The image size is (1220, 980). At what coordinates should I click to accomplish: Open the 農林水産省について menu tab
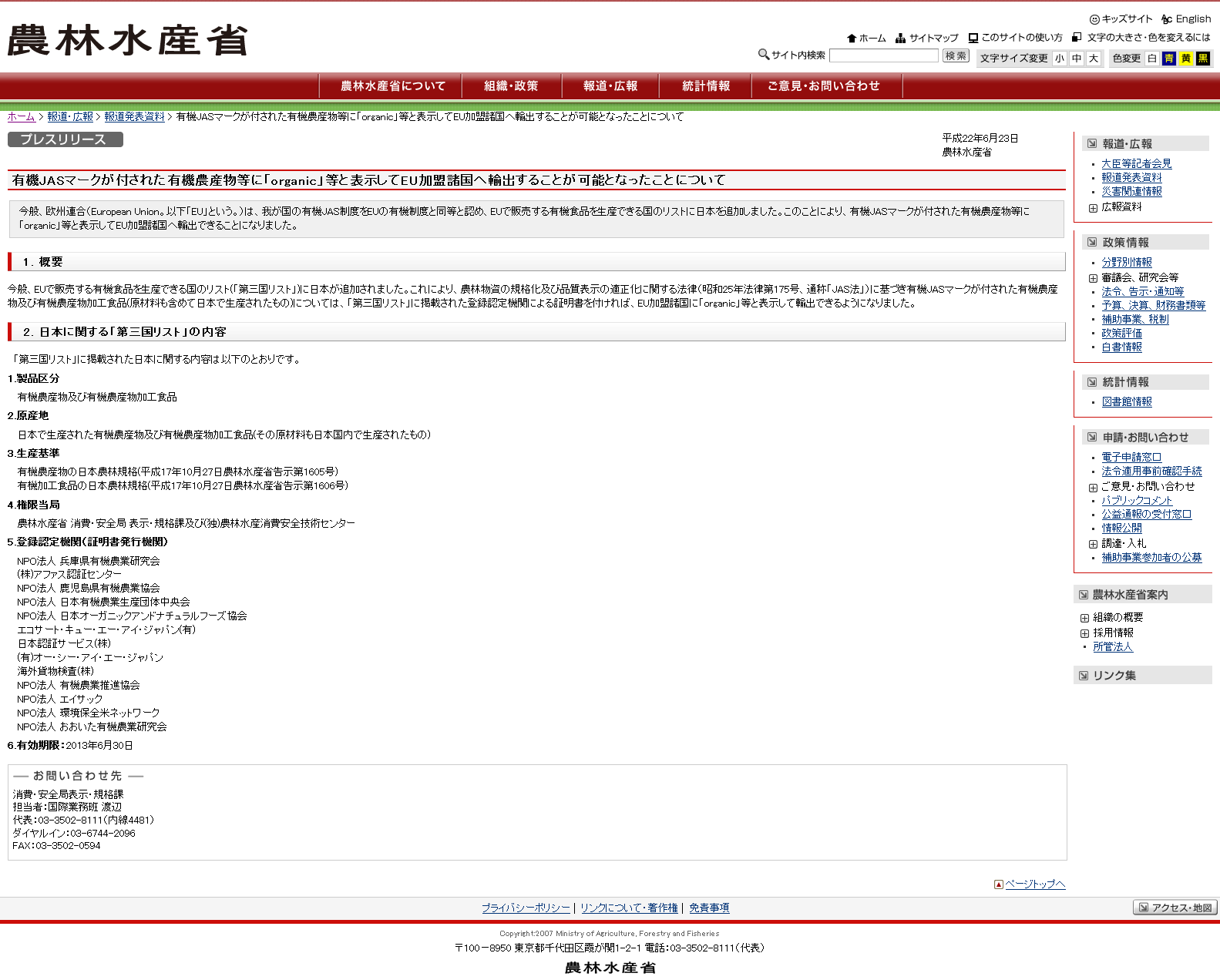point(392,86)
